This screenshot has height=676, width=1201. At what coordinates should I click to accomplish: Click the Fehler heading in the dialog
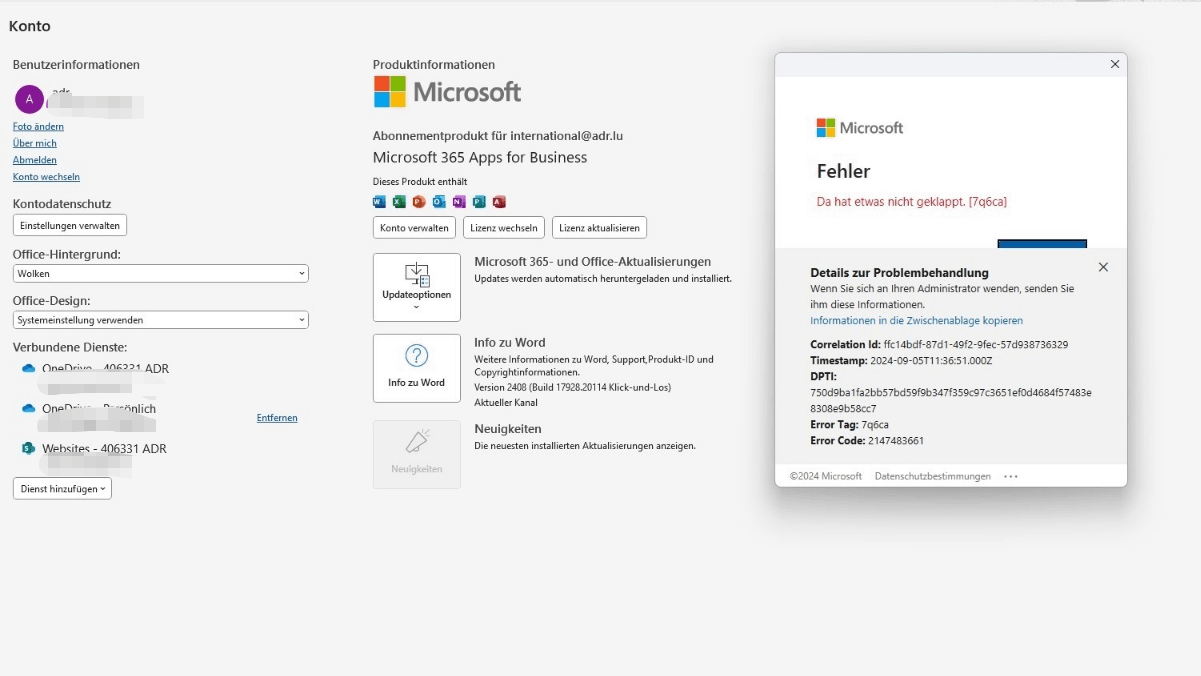coord(844,171)
